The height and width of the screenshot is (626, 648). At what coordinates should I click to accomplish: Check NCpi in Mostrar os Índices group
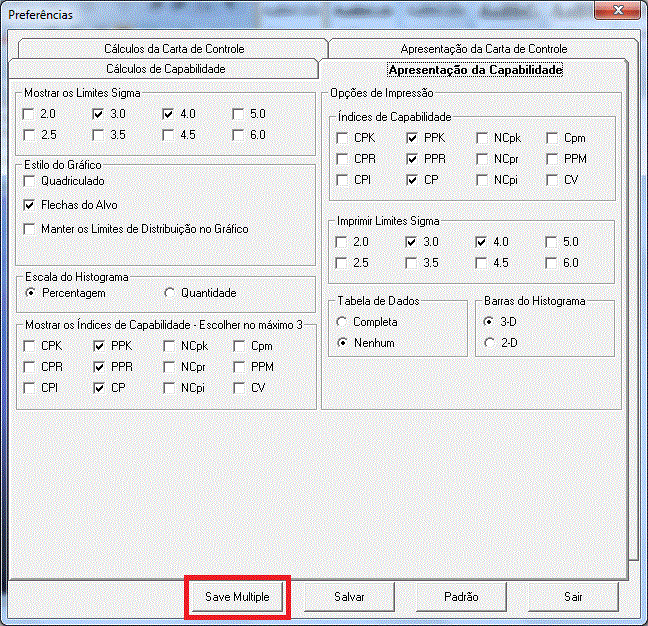[169, 388]
